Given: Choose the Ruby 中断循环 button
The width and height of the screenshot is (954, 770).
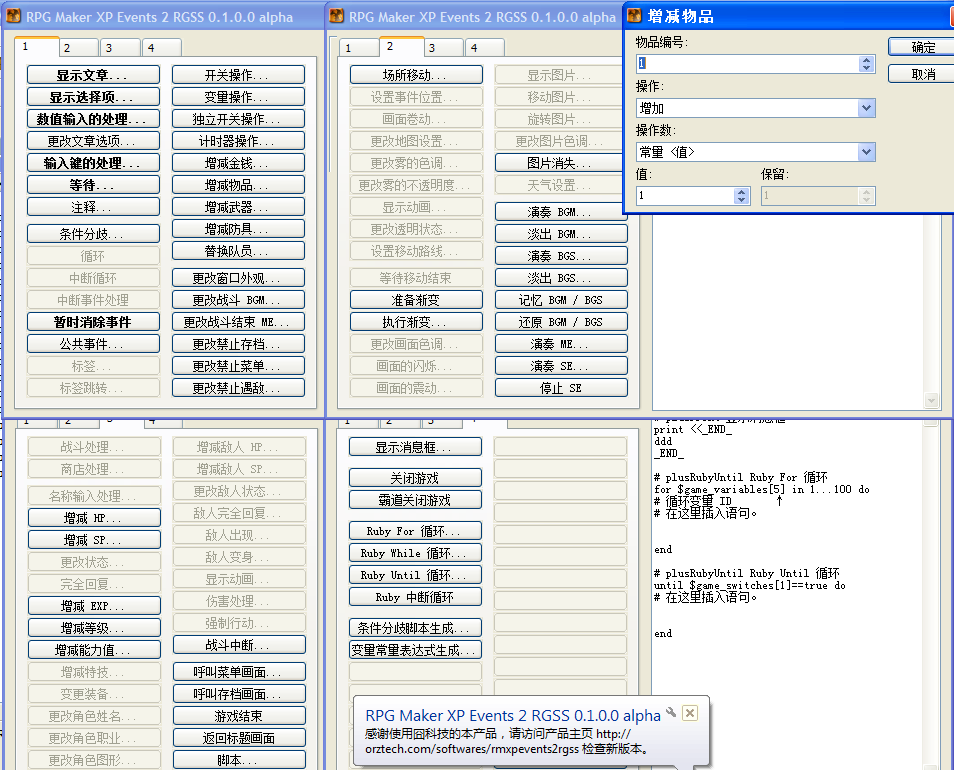Looking at the screenshot, I should click(x=415, y=597).
